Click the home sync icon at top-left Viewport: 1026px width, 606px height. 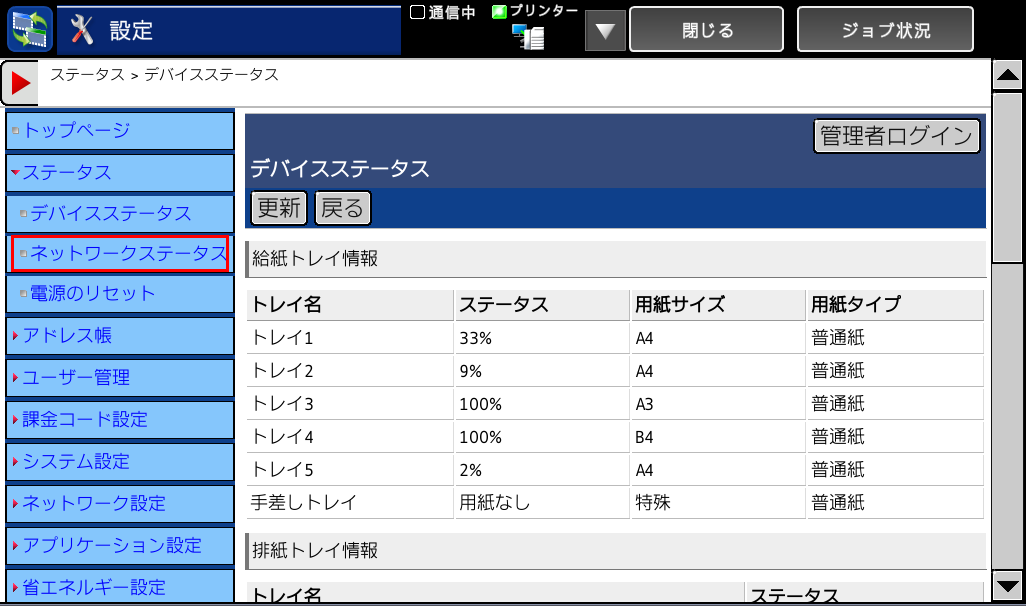28,29
